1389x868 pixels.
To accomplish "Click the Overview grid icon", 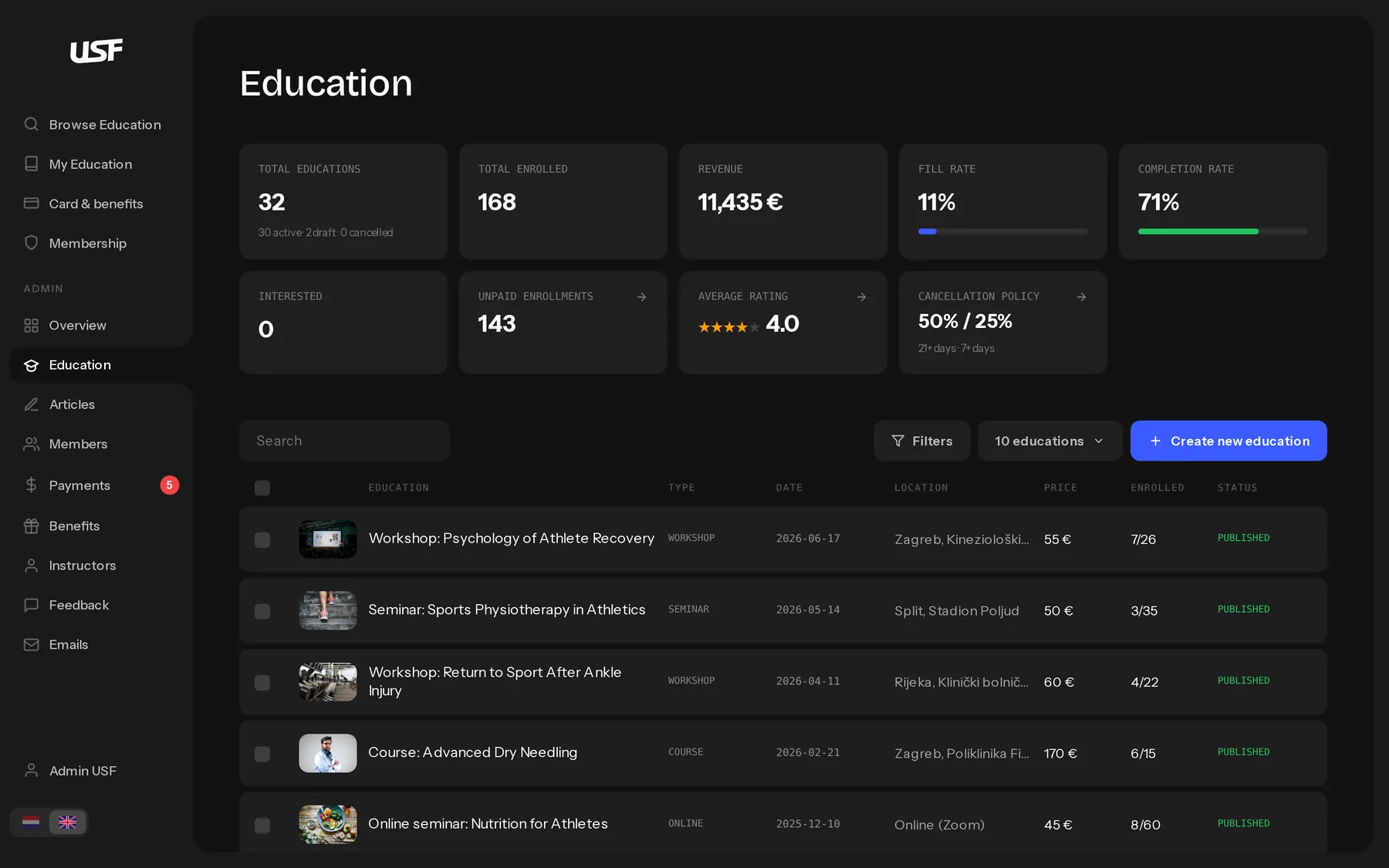I will 31,325.
